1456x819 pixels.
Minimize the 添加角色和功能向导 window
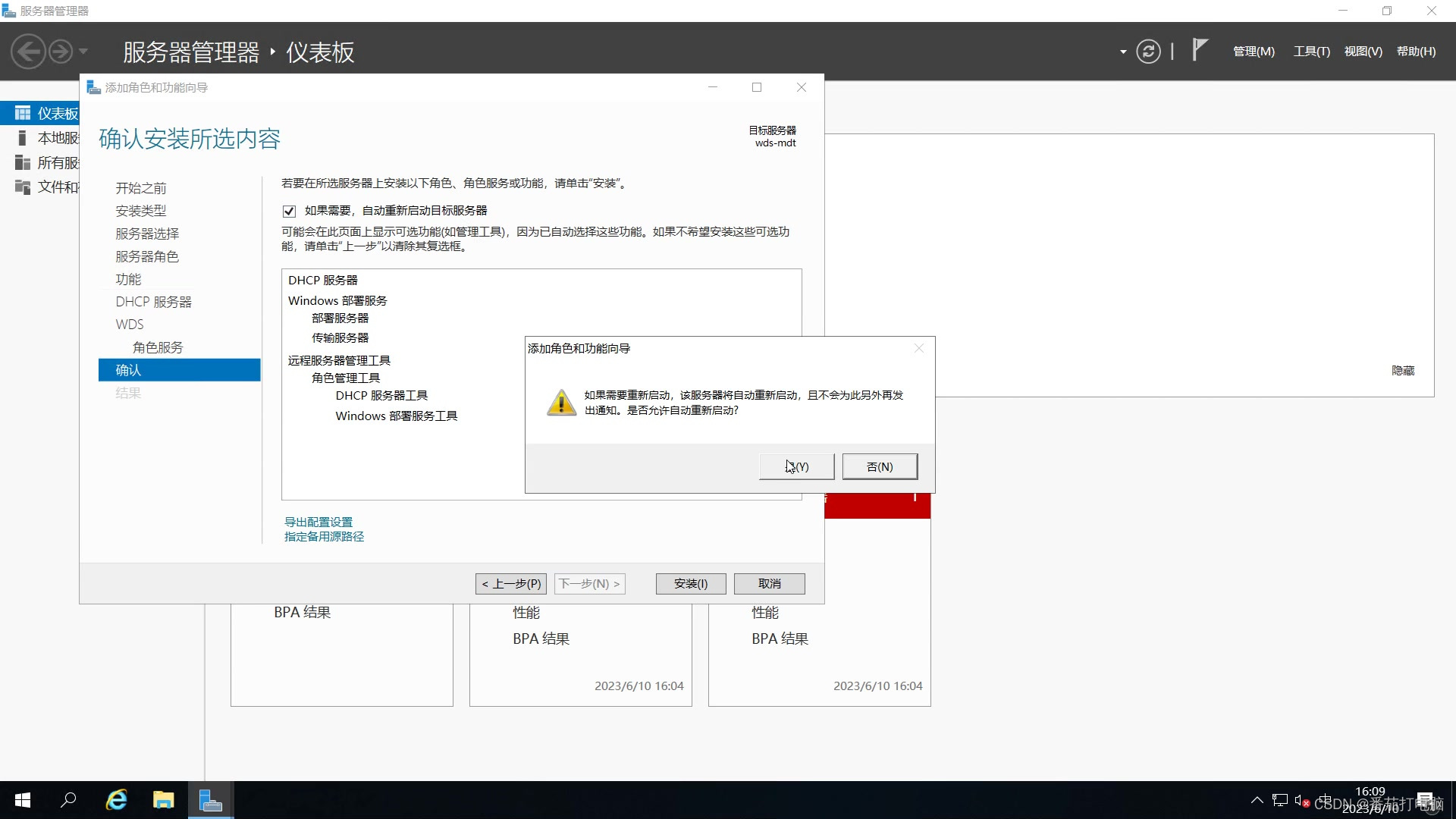click(713, 87)
